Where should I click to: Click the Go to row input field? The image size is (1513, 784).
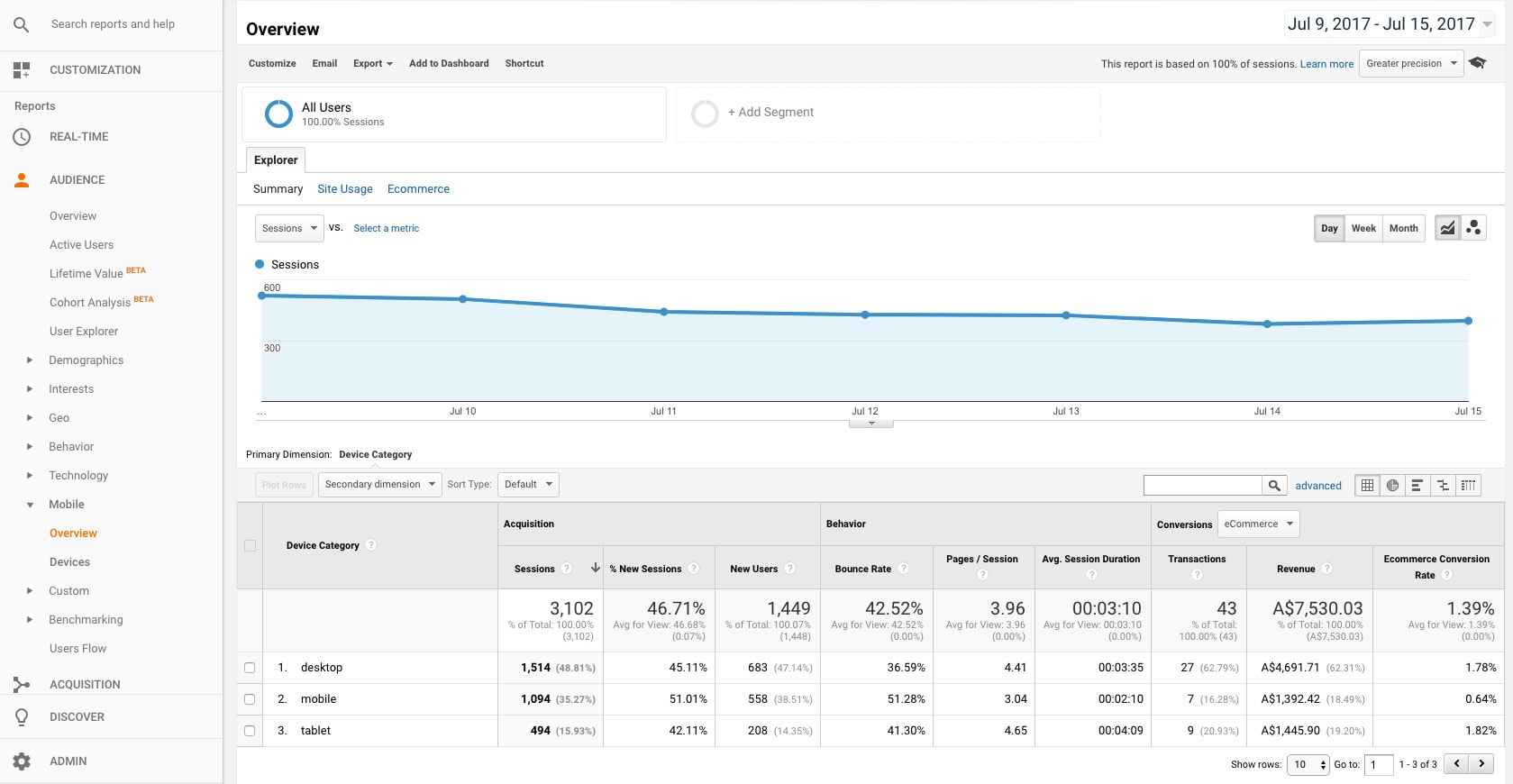click(1378, 764)
